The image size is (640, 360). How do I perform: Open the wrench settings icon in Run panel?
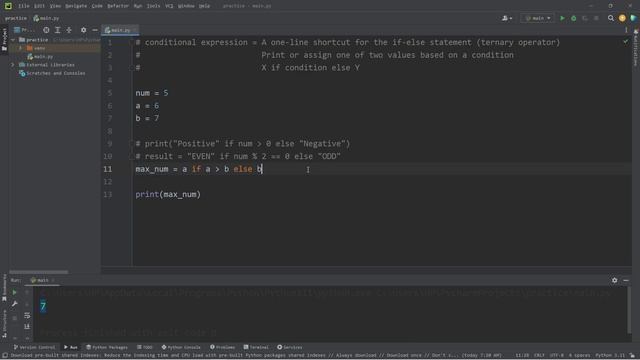tap(14, 304)
